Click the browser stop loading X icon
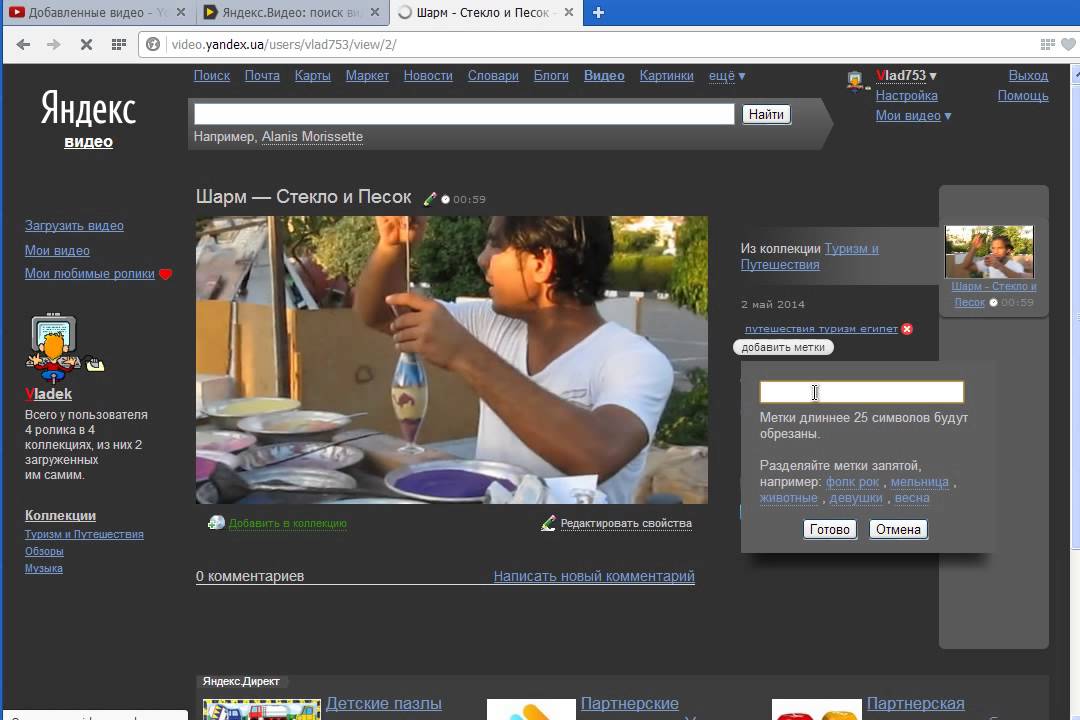Screen dimensions: 1080x720 pyautogui.click(x=86, y=44)
